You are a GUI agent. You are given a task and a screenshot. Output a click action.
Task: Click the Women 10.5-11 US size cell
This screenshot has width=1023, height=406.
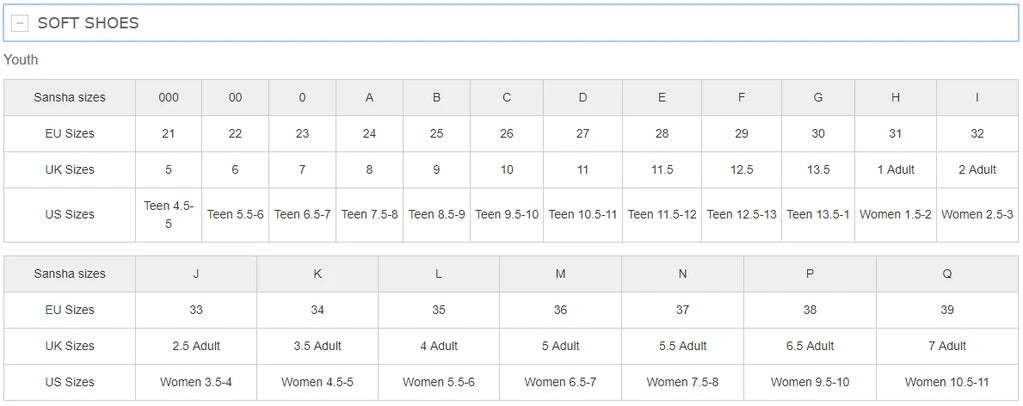(x=946, y=382)
